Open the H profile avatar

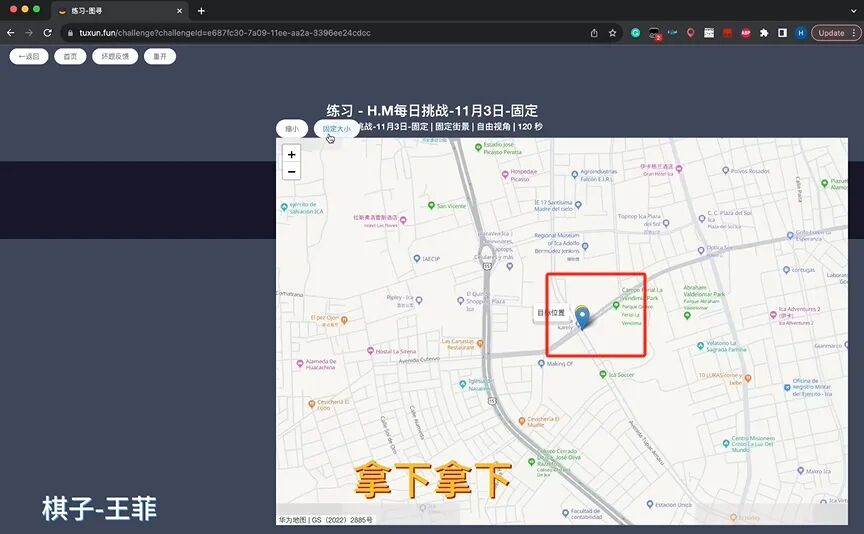point(801,33)
